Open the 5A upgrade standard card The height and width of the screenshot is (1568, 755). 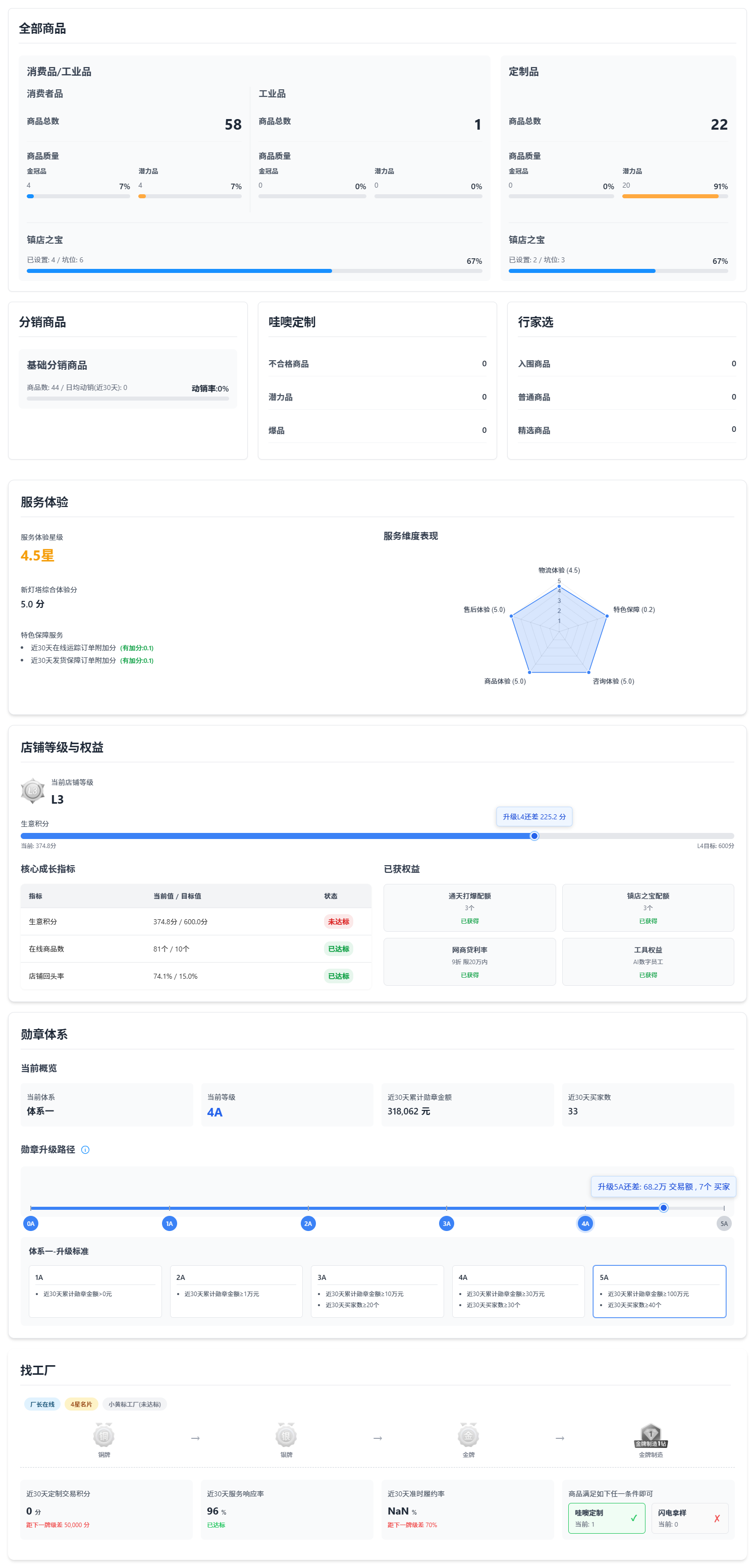(x=659, y=1291)
